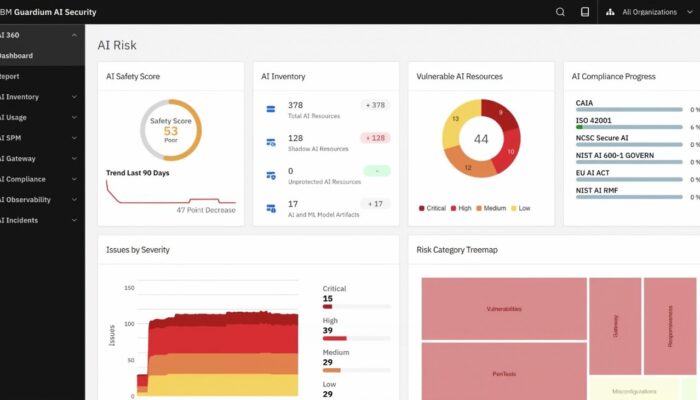The width and height of the screenshot is (700, 400).
Task: Click the 47 Point Decrease text
Action: point(206,210)
